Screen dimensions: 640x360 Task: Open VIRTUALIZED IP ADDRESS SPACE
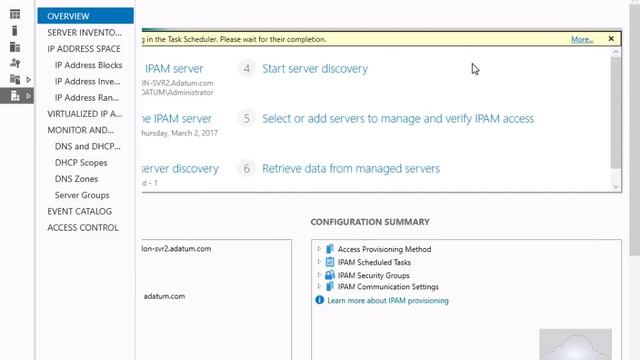[85, 114]
